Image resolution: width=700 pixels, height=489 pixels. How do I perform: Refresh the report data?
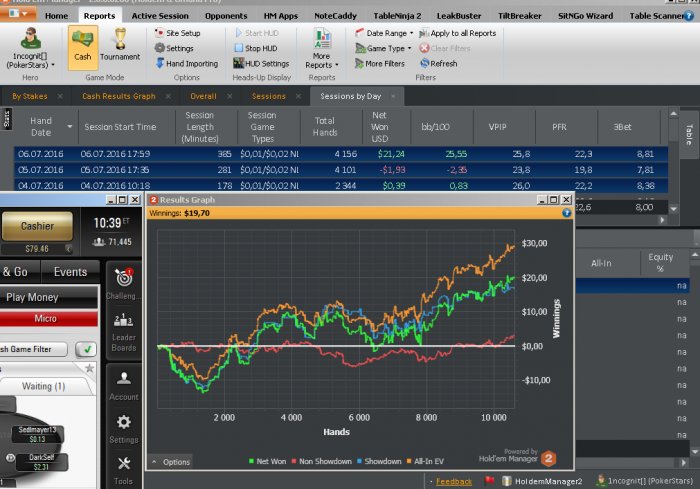(x=438, y=63)
